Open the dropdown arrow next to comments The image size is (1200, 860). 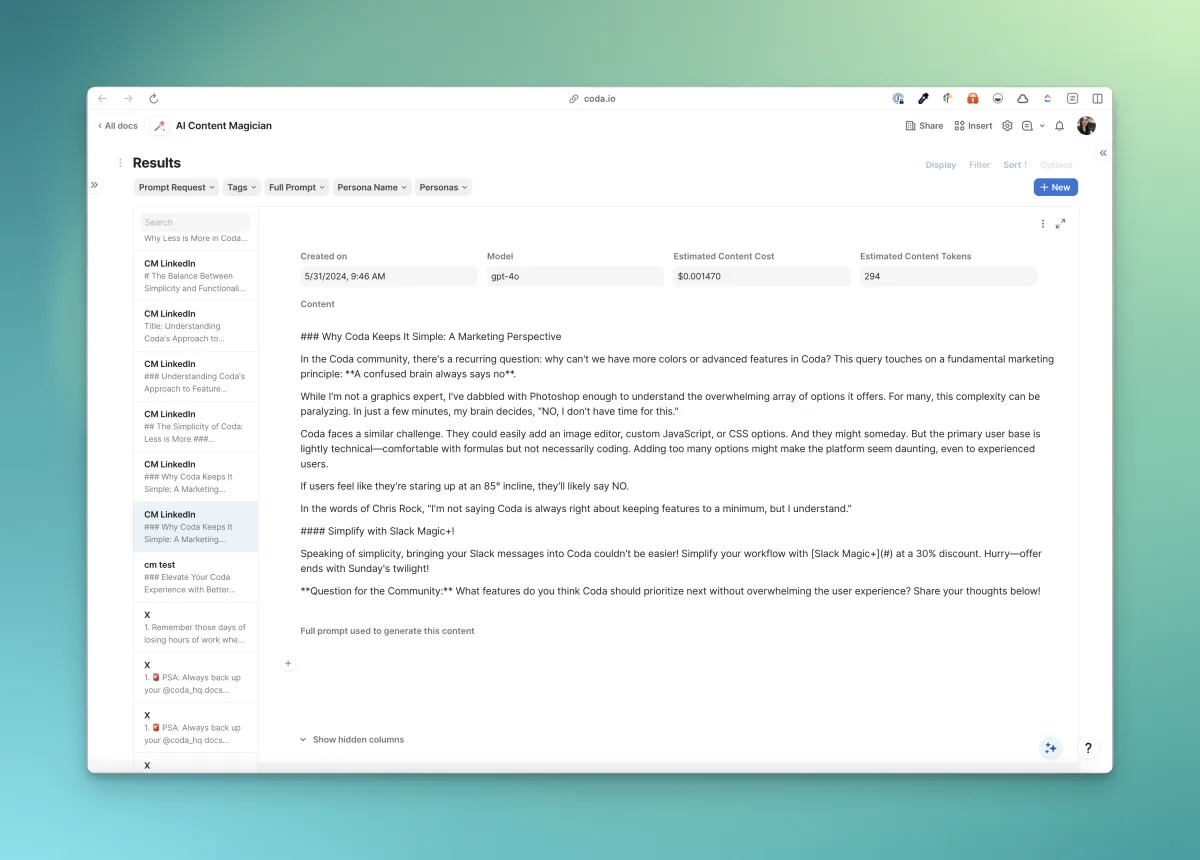[x=1042, y=126]
